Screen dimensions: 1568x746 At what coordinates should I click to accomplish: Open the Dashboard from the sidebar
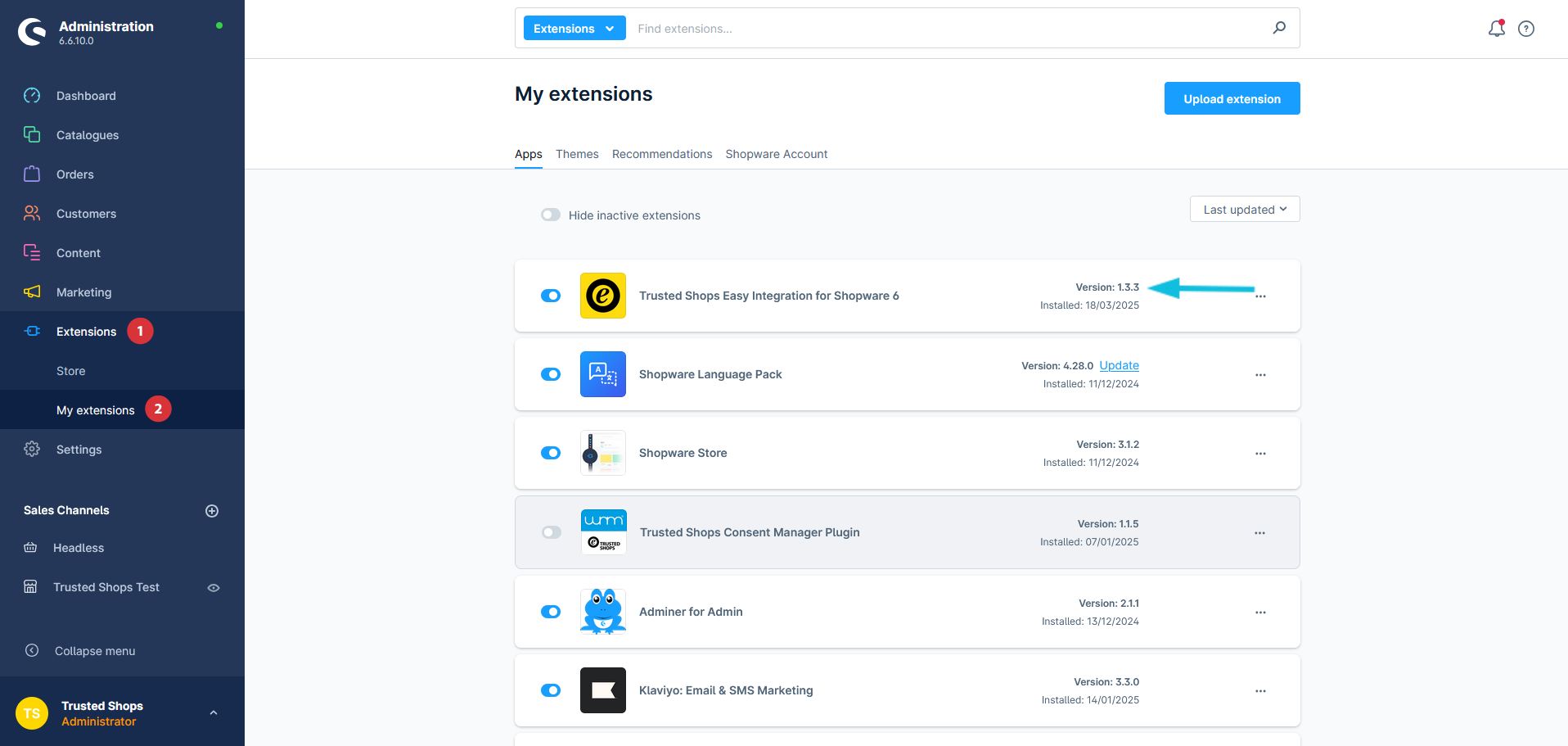pyautogui.click(x=85, y=96)
